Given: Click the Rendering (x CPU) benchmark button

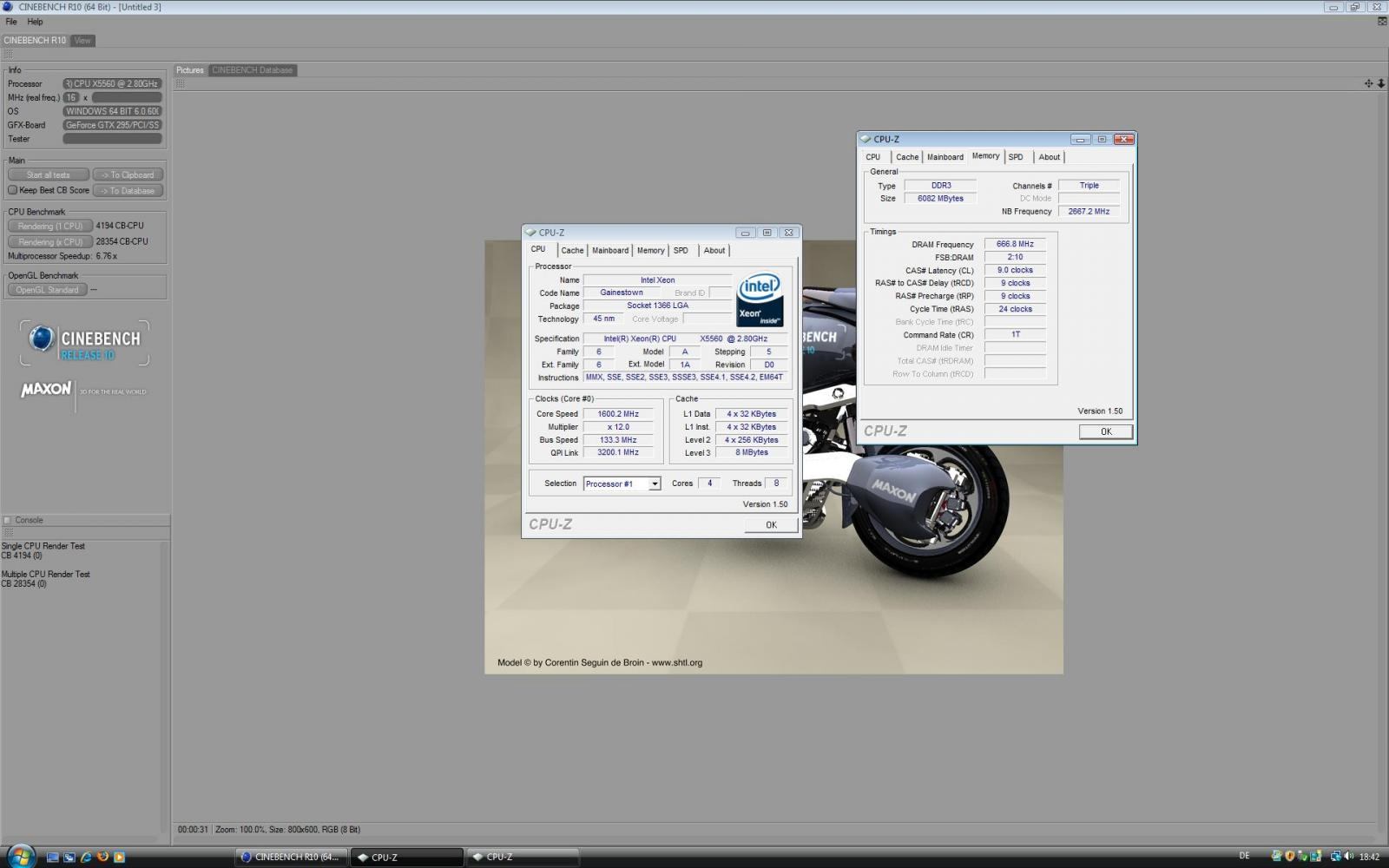Looking at the screenshot, I should (x=49, y=242).
